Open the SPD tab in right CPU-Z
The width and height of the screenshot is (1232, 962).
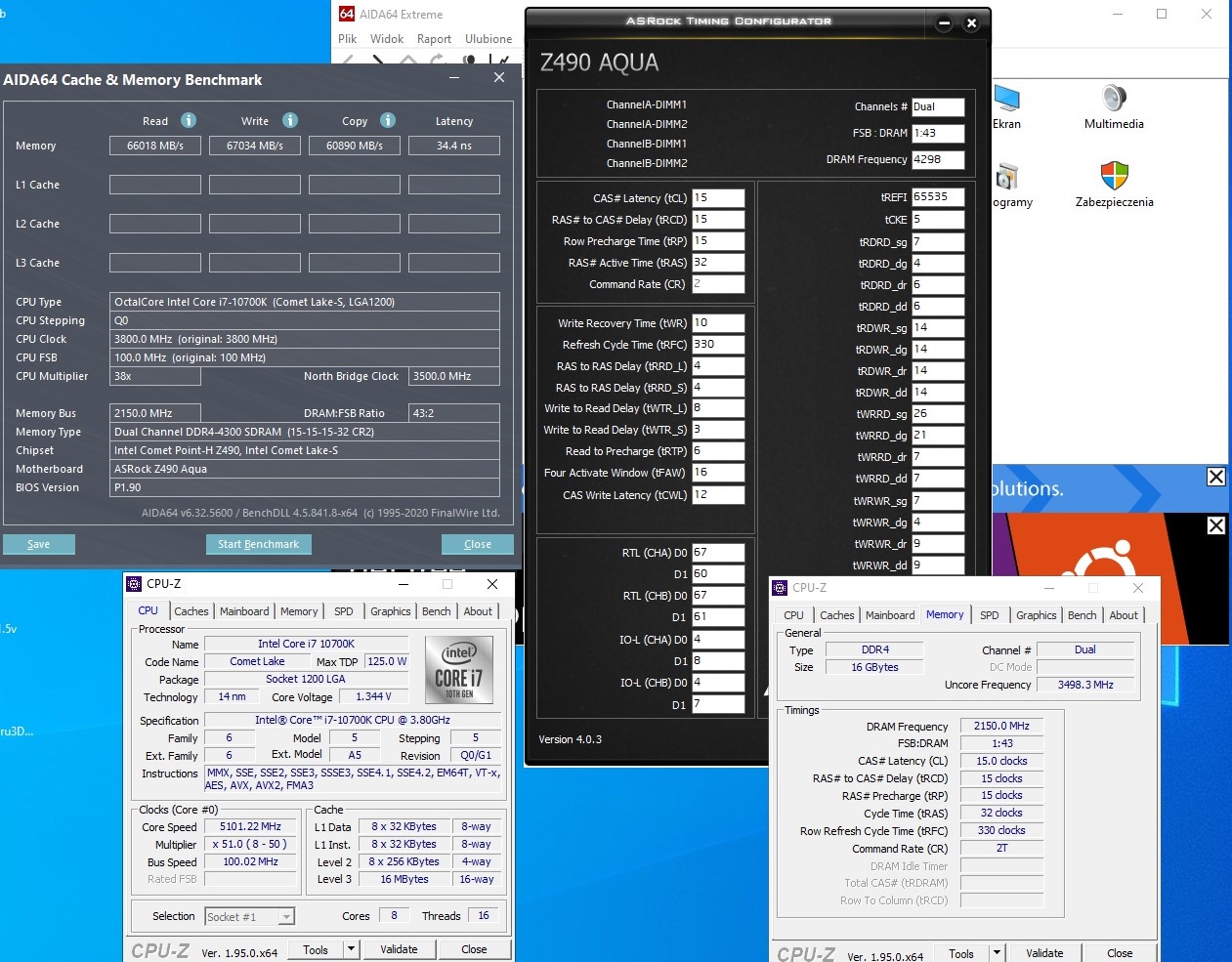(x=990, y=615)
